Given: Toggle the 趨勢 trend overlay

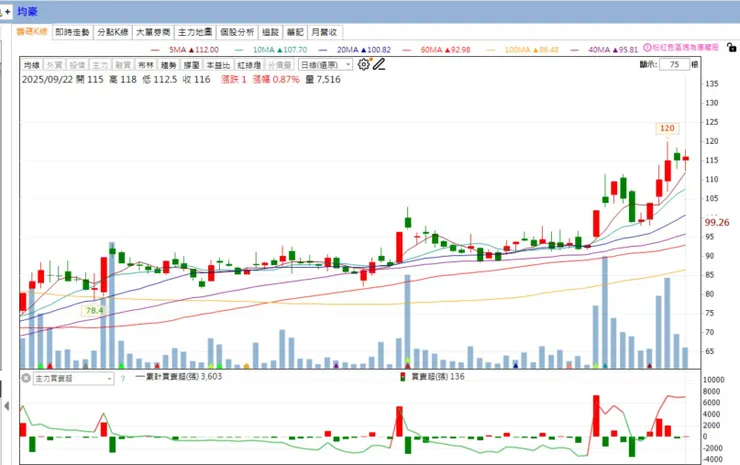Looking at the screenshot, I should (168, 65).
